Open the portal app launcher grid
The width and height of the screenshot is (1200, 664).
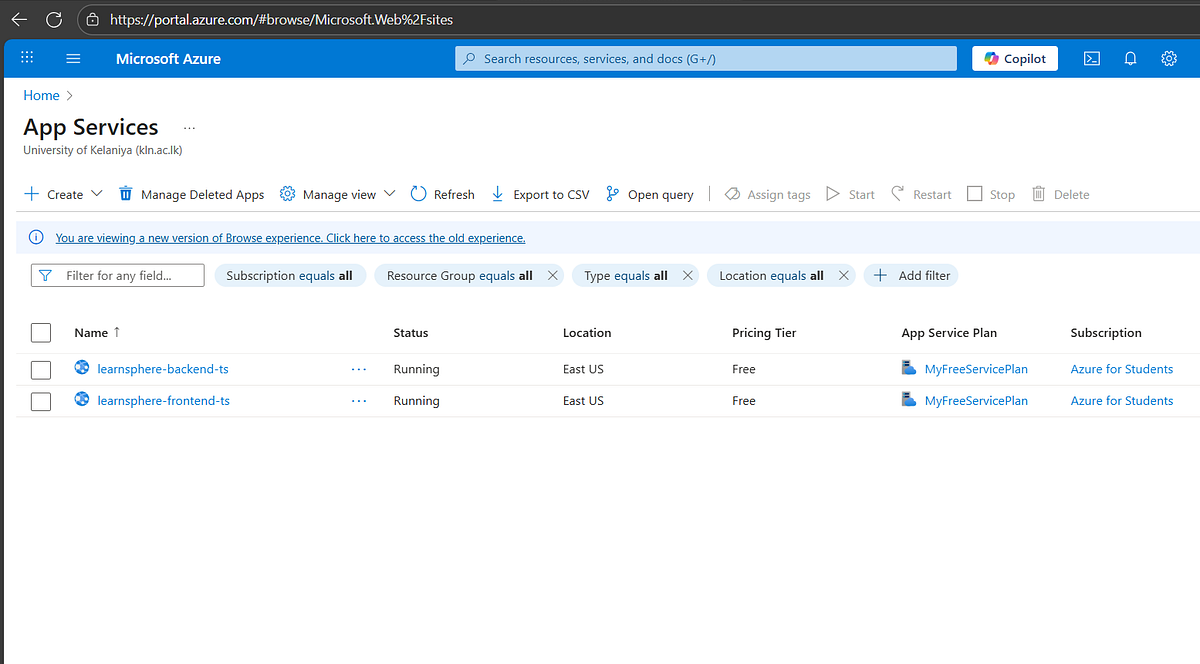27,58
